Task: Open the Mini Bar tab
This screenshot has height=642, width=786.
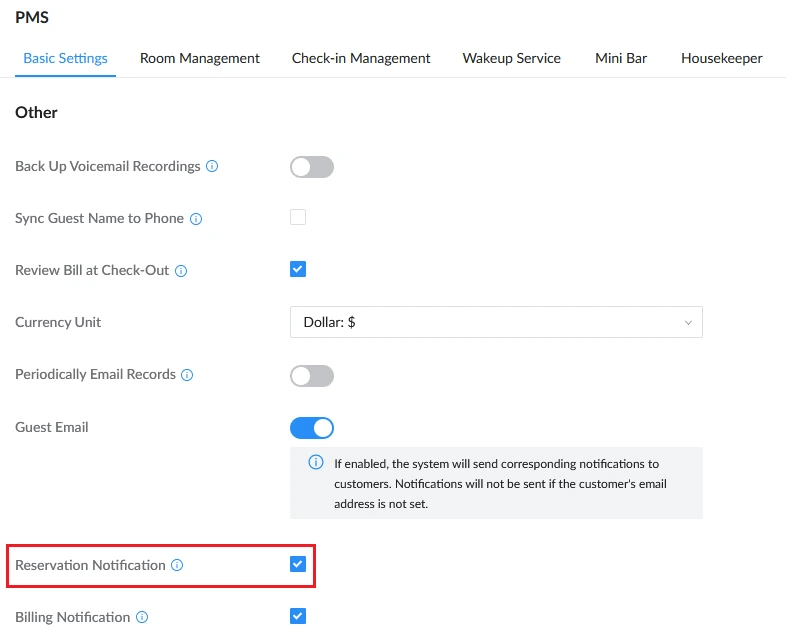Action: click(621, 58)
